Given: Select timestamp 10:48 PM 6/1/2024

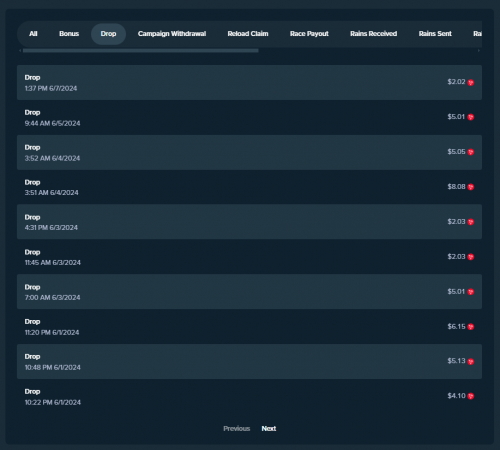Looking at the screenshot, I should [53, 367].
